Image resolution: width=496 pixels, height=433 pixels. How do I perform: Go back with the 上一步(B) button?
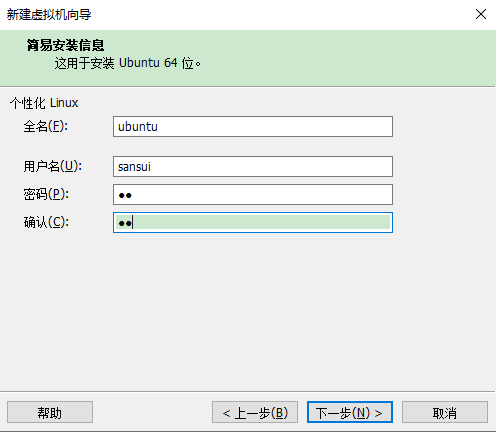(255, 413)
